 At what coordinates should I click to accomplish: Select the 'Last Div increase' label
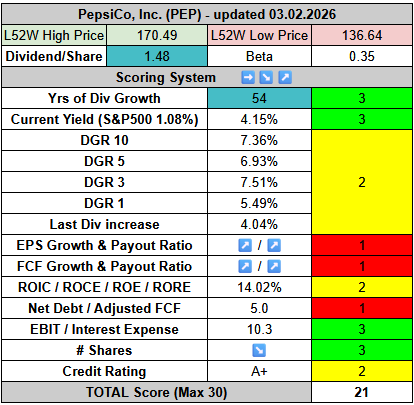pos(104,224)
